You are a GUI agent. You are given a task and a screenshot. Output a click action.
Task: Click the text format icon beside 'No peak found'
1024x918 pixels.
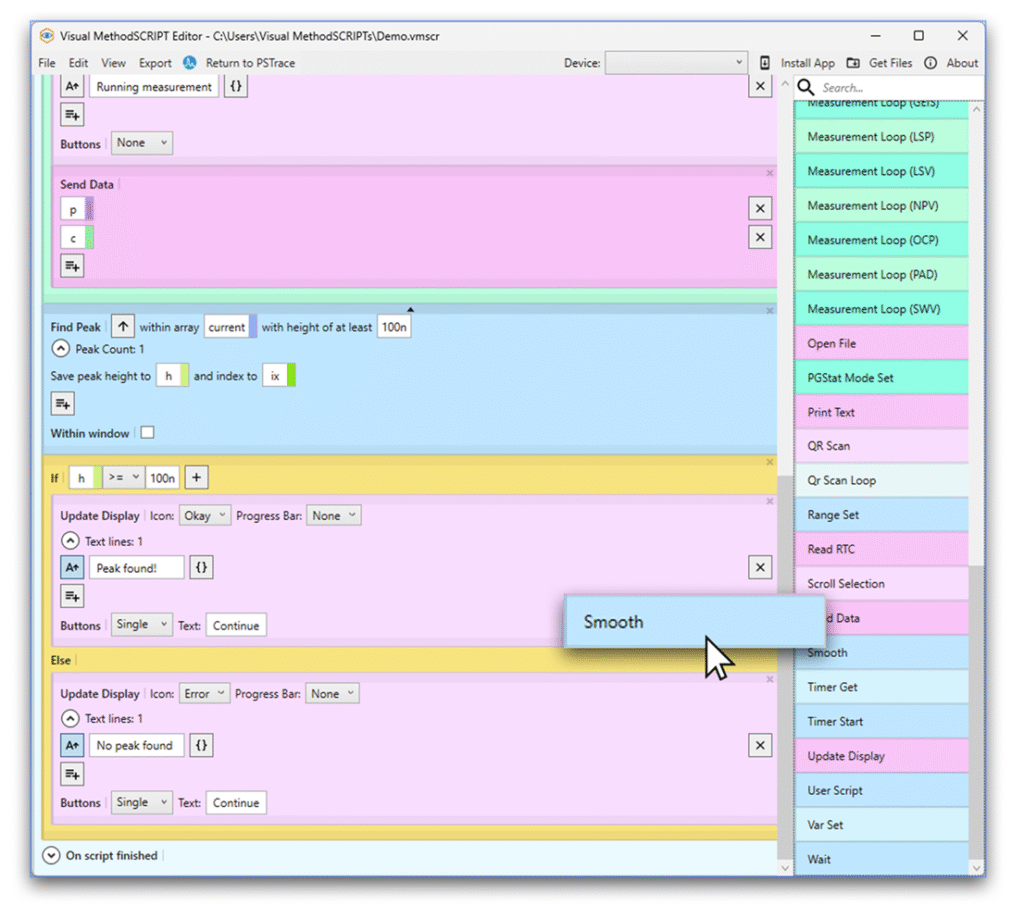tap(72, 746)
